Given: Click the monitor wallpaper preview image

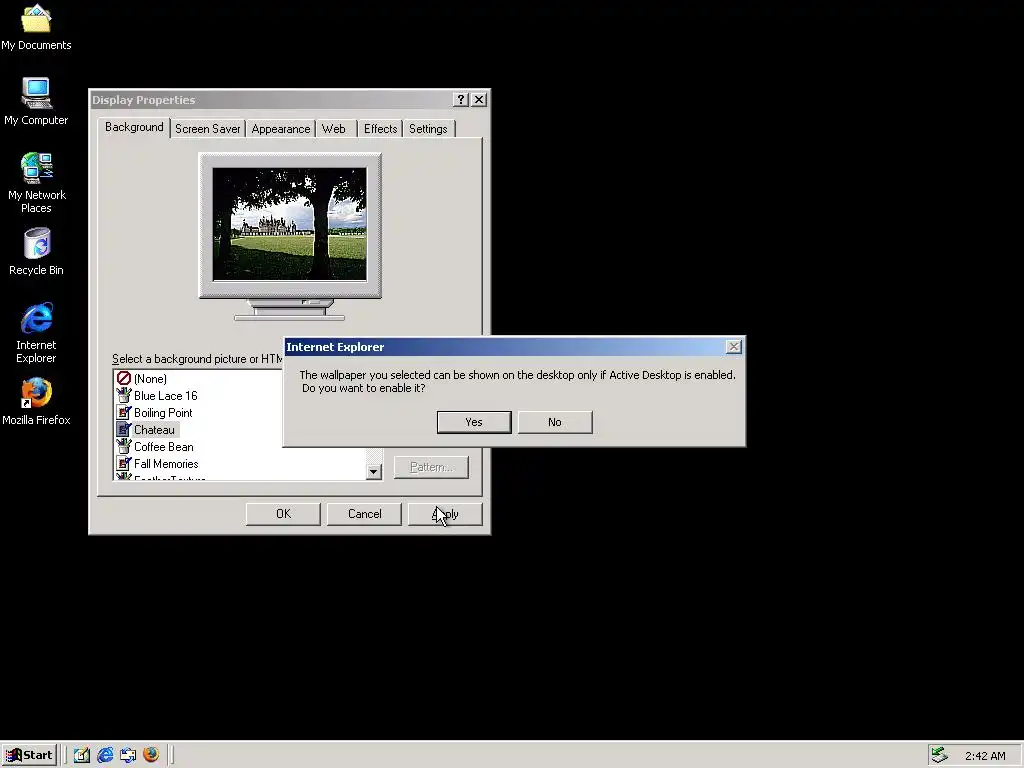Looking at the screenshot, I should point(289,224).
